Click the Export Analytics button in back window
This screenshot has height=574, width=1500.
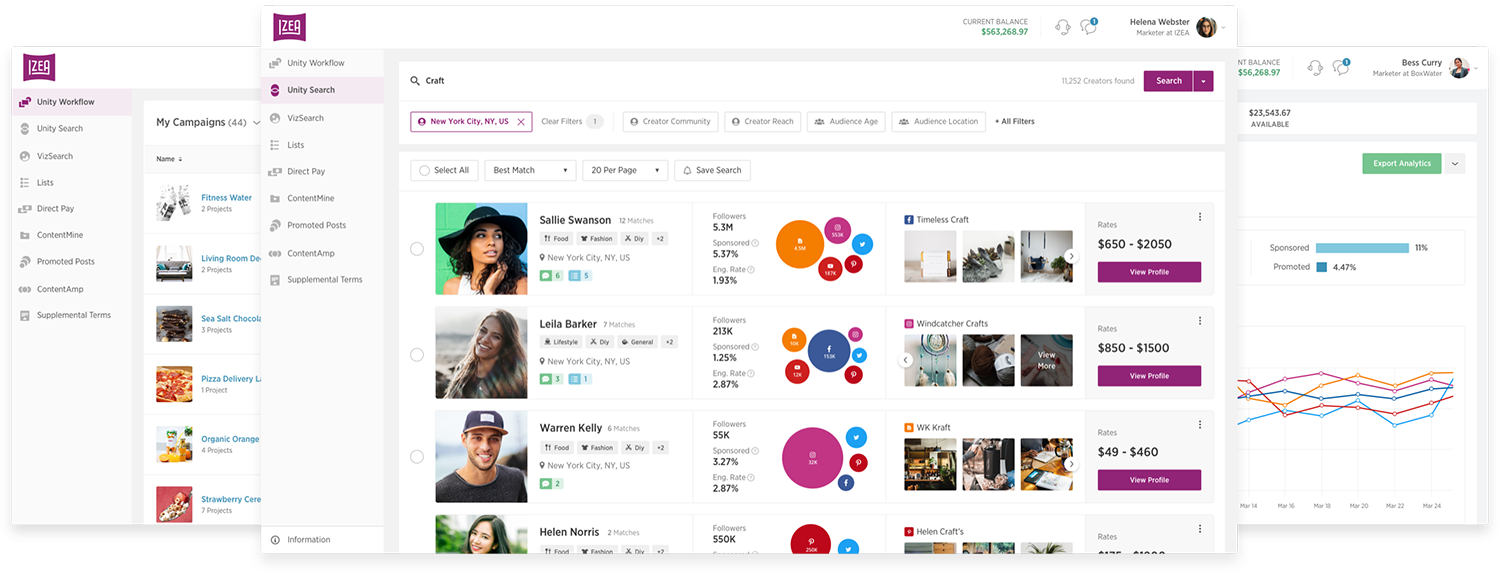1401,164
